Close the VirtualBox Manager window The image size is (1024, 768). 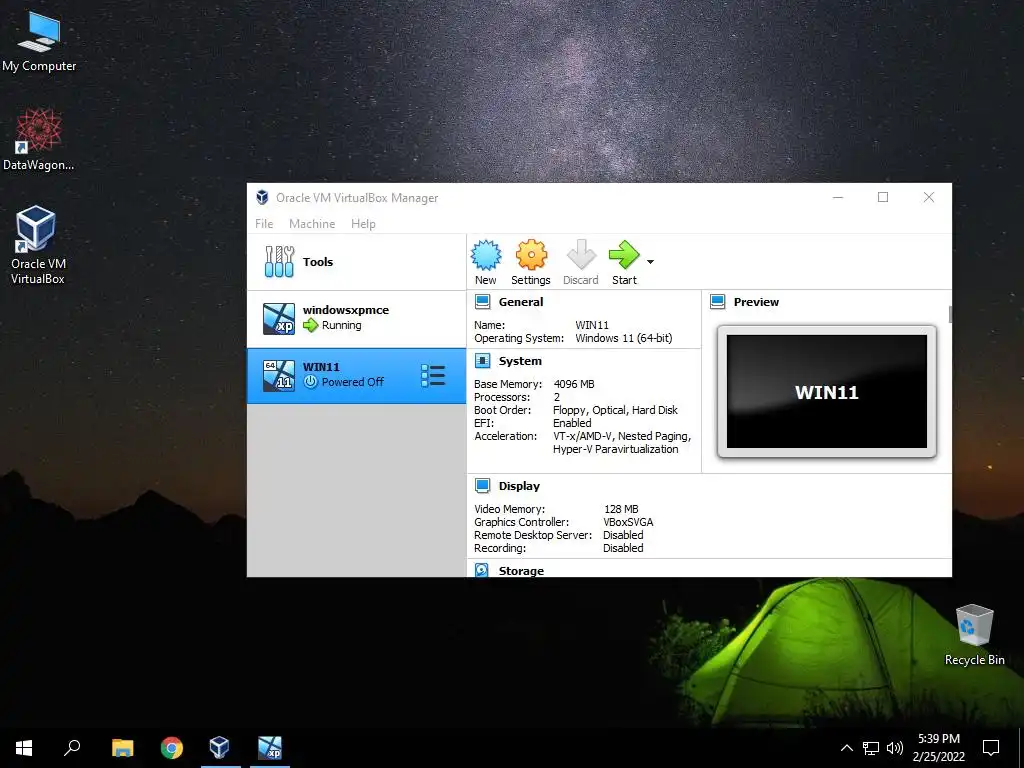click(x=929, y=197)
